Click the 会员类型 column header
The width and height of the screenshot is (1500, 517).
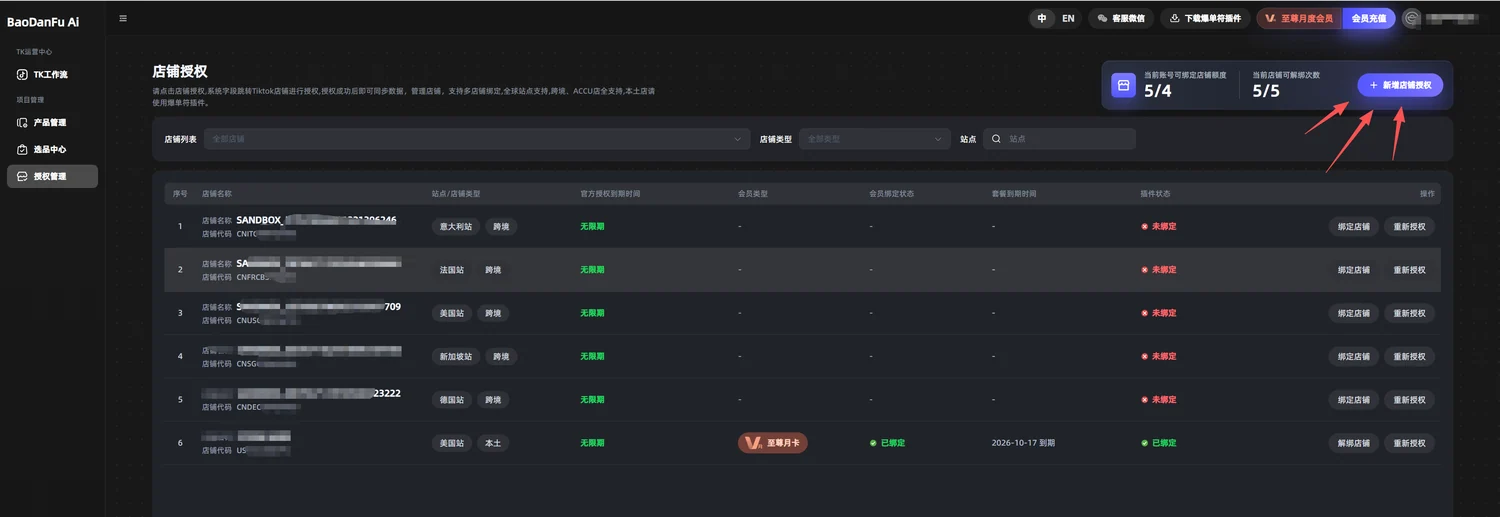tap(753, 193)
